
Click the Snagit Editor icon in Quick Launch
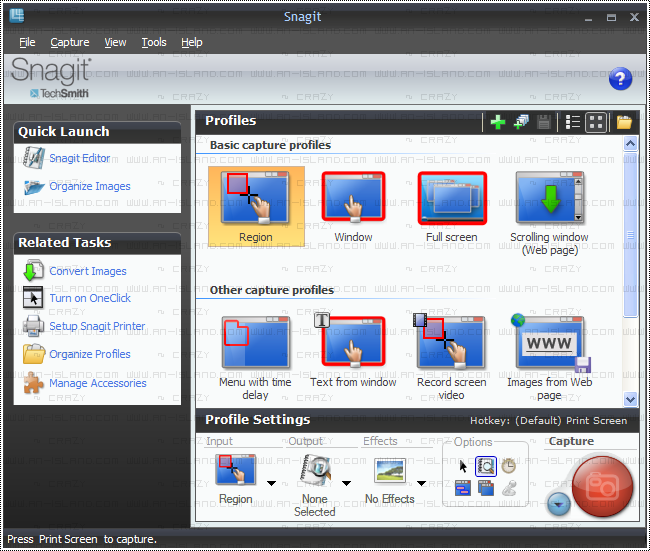tap(34, 158)
